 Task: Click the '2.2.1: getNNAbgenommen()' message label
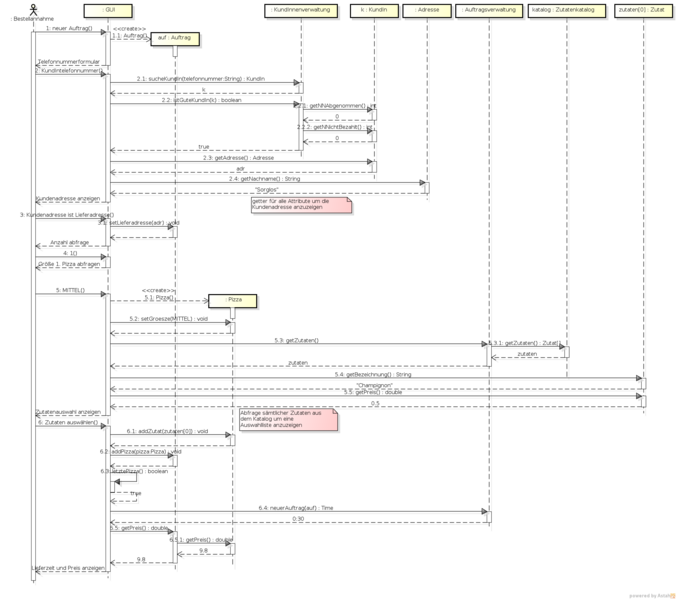[337, 106]
